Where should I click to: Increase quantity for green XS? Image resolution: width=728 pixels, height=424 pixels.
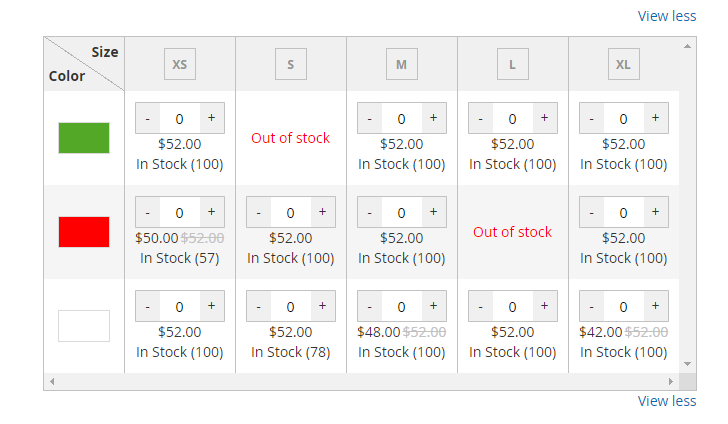click(211, 118)
